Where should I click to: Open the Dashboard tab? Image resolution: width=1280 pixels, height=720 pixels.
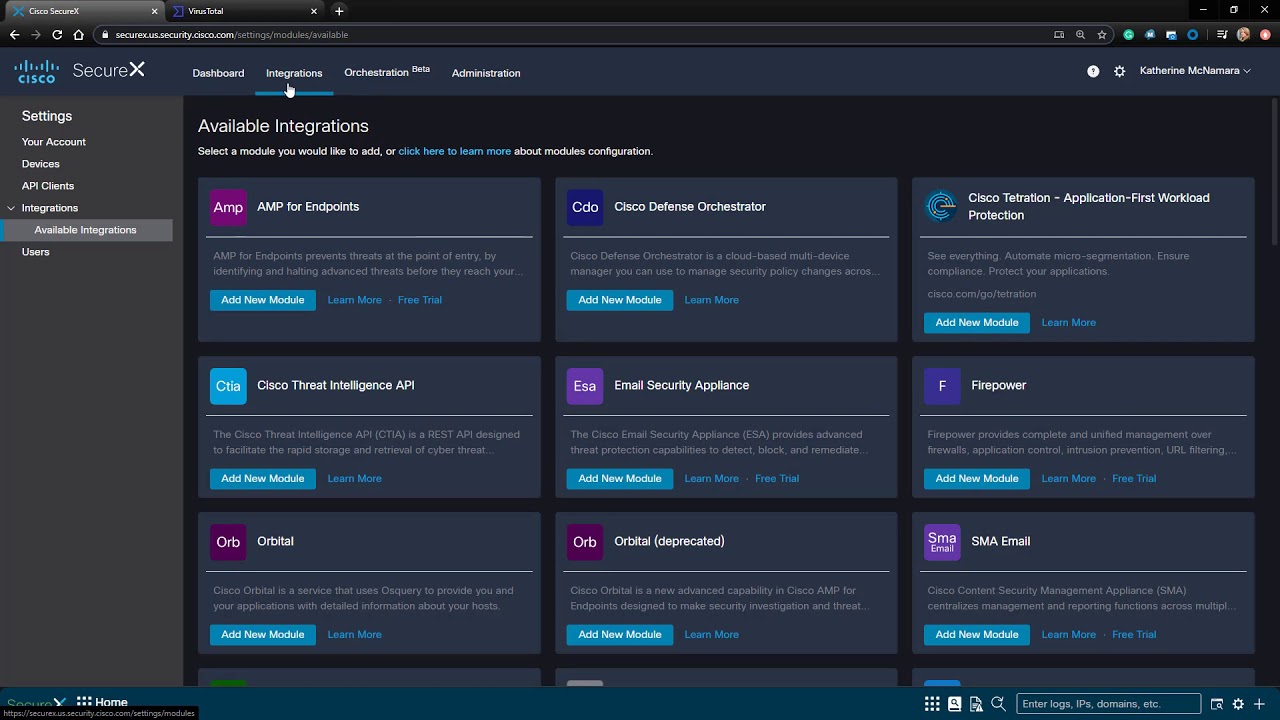pyautogui.click(x=218, y=73)
